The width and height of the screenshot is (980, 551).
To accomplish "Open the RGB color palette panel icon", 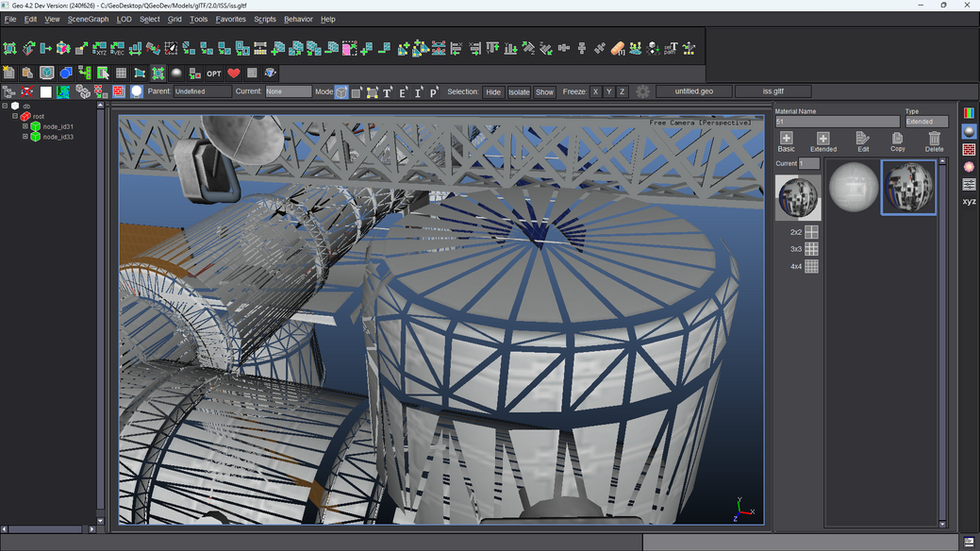I will coord(969,113).
